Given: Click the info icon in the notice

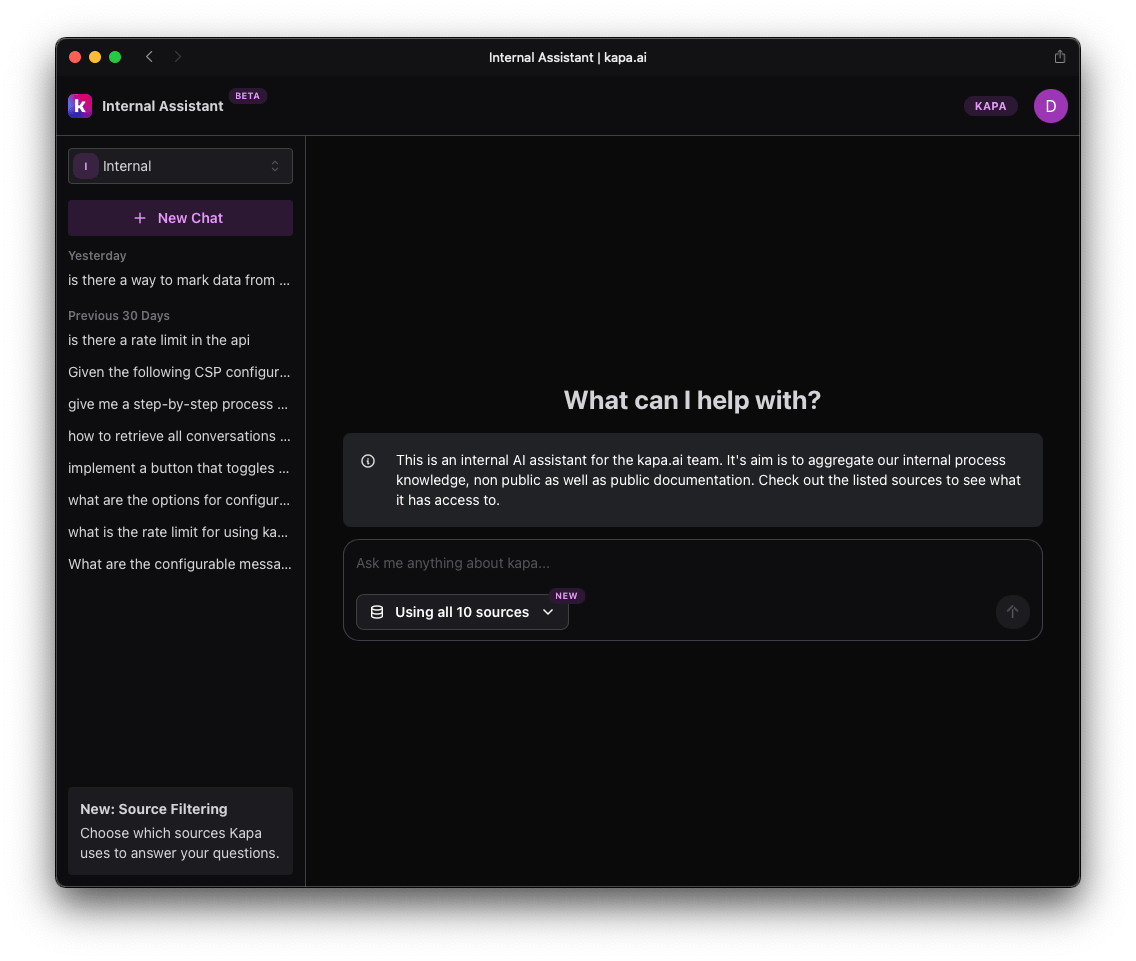Looking at the screenshot, I should (x=368, y=461).
